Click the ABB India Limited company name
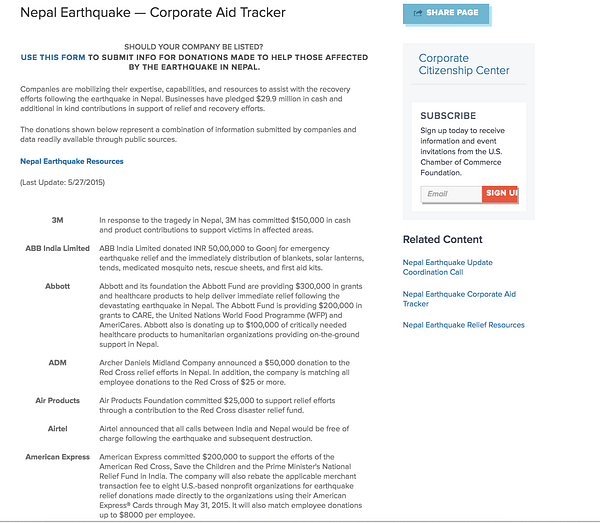Viewport: 600px width, 523px height. coord(57,248)
